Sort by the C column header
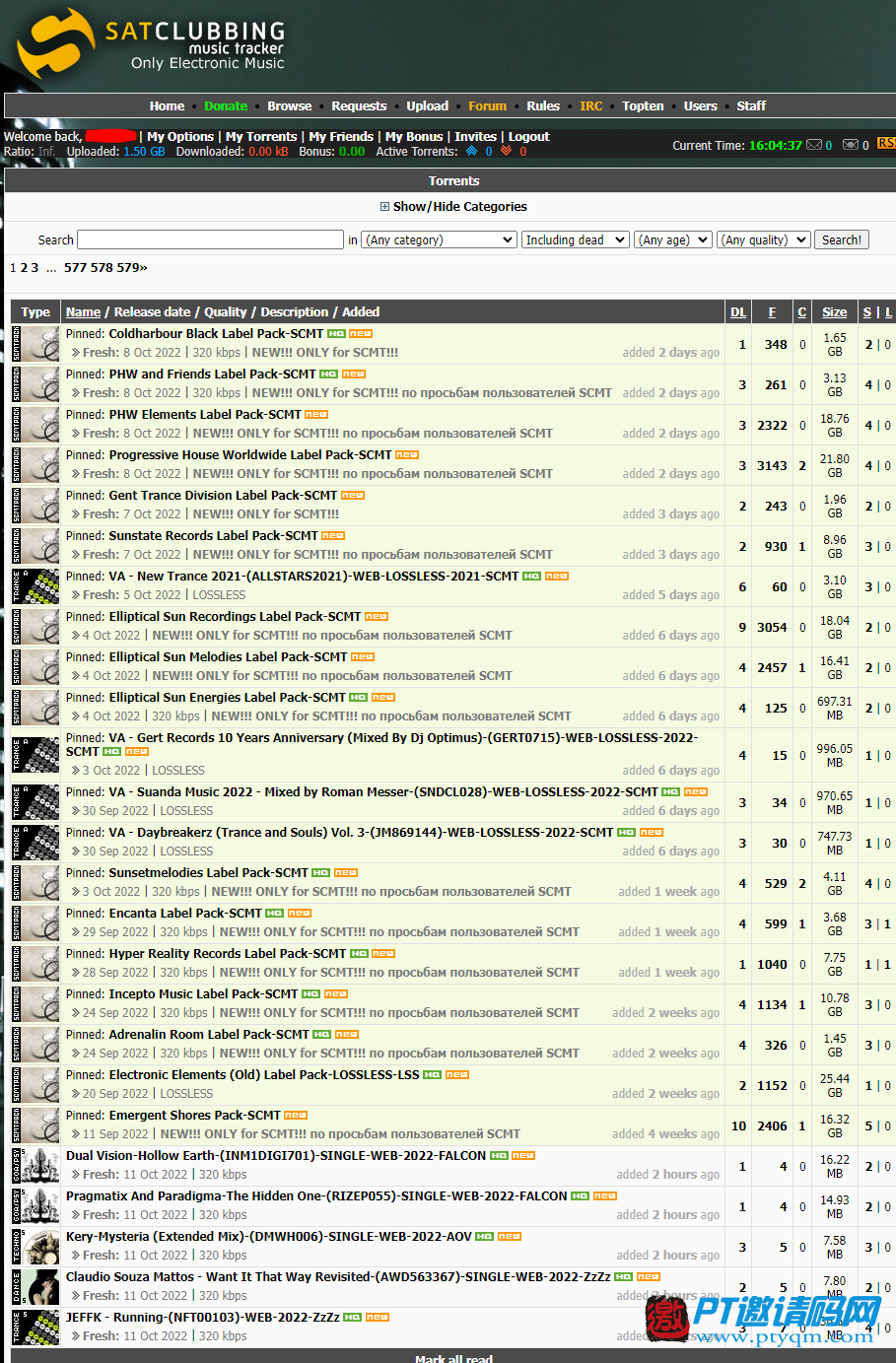 click(802, 312)
